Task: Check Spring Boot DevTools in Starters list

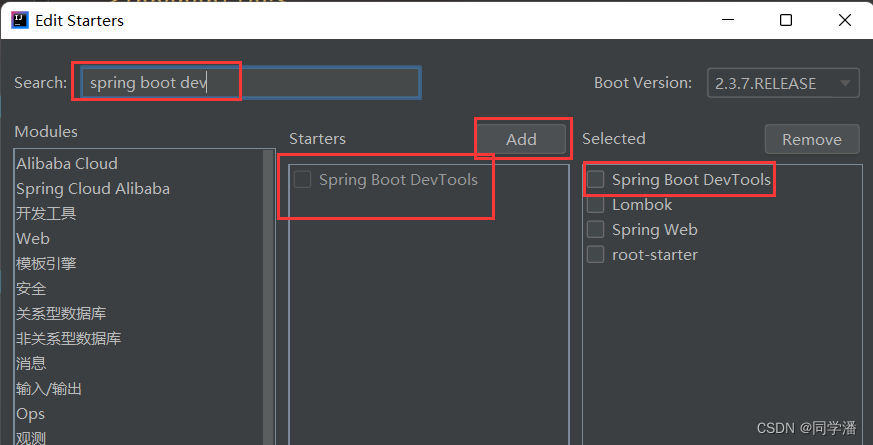Action: click(x=302, y=180)
